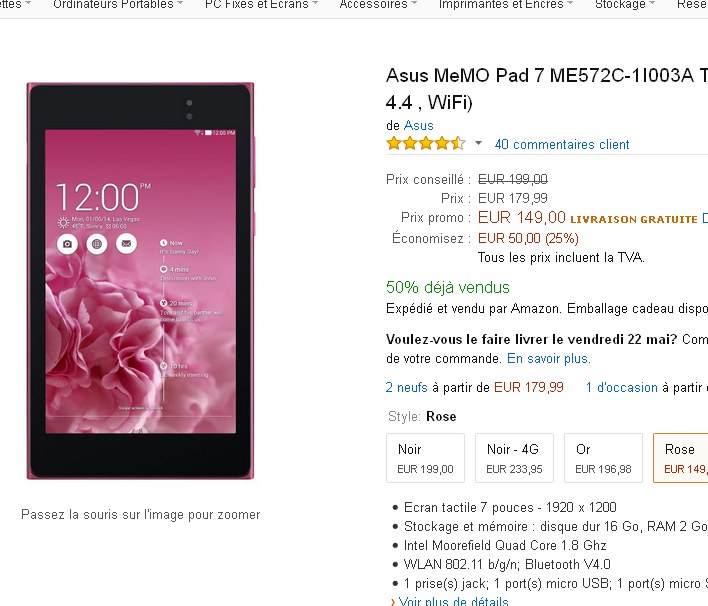The width and height of the screenshot is (708, 606).
Task: Select the Rose style option
Action: click(681, 458)
